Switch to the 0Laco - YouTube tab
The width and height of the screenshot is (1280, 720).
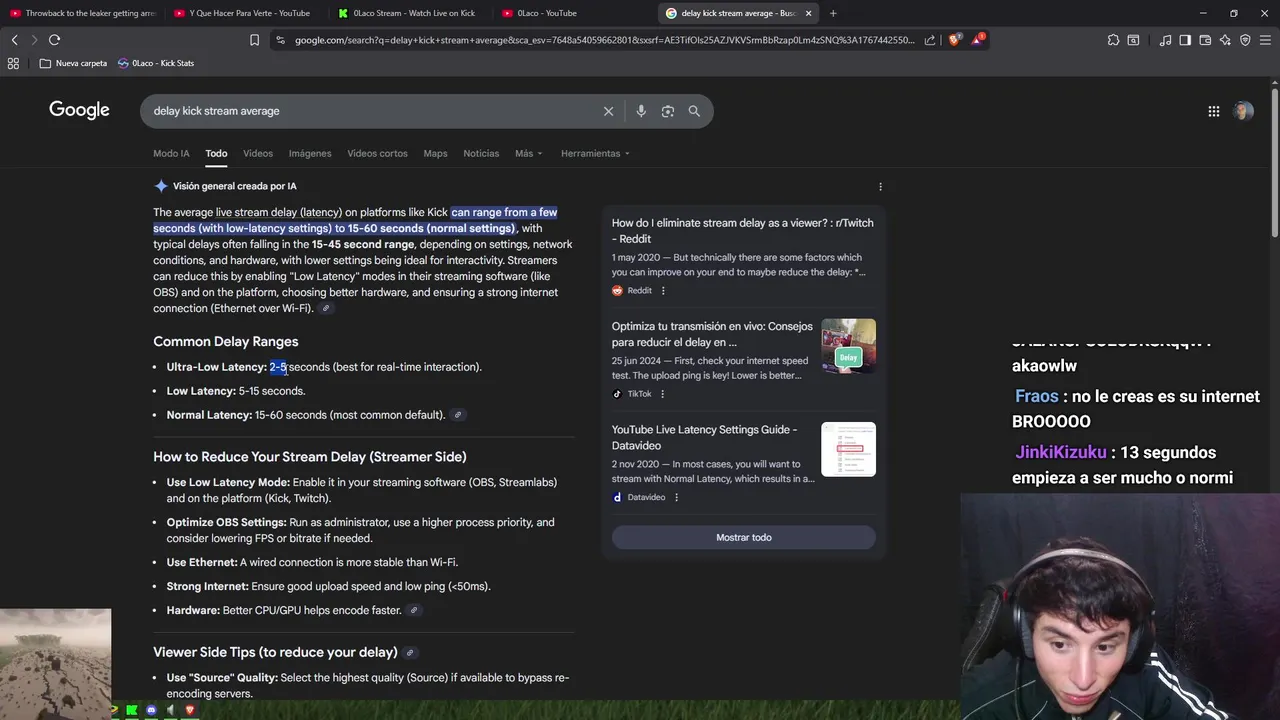click(x=570, y=13)
